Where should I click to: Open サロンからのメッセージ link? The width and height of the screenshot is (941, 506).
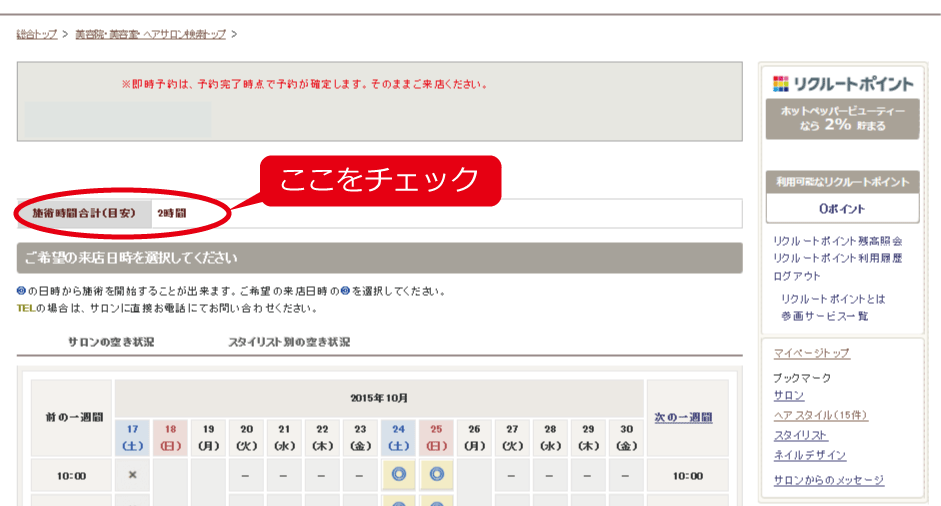[x=828, y=480]
